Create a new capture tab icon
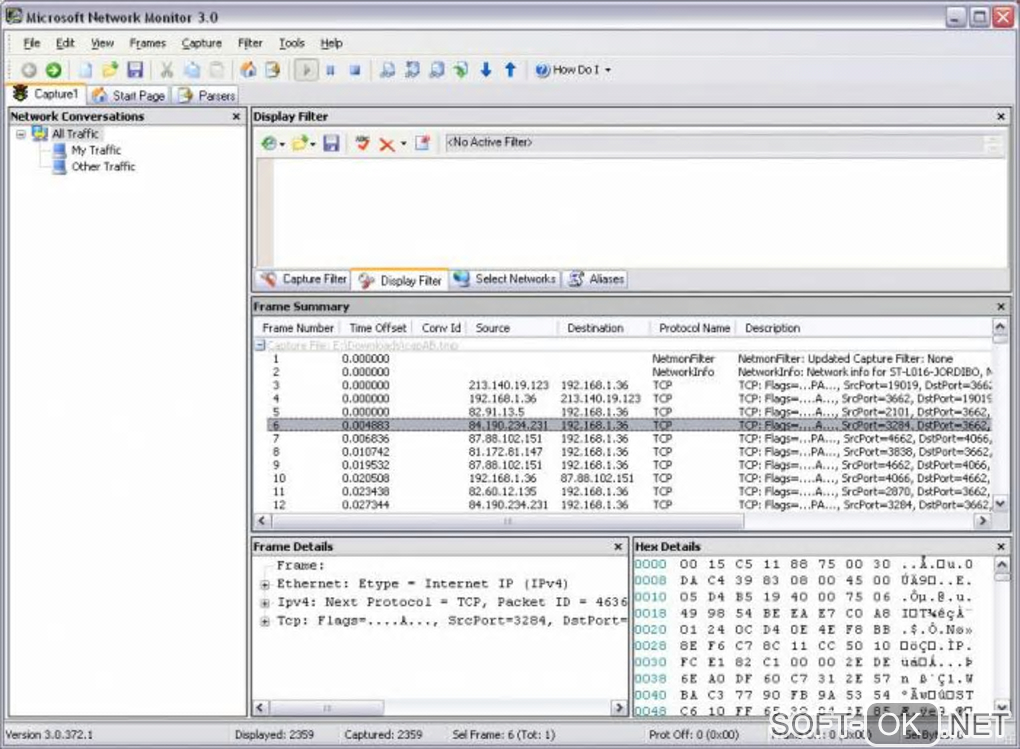This screenshot has width=1020, height=749. point(85,70)
